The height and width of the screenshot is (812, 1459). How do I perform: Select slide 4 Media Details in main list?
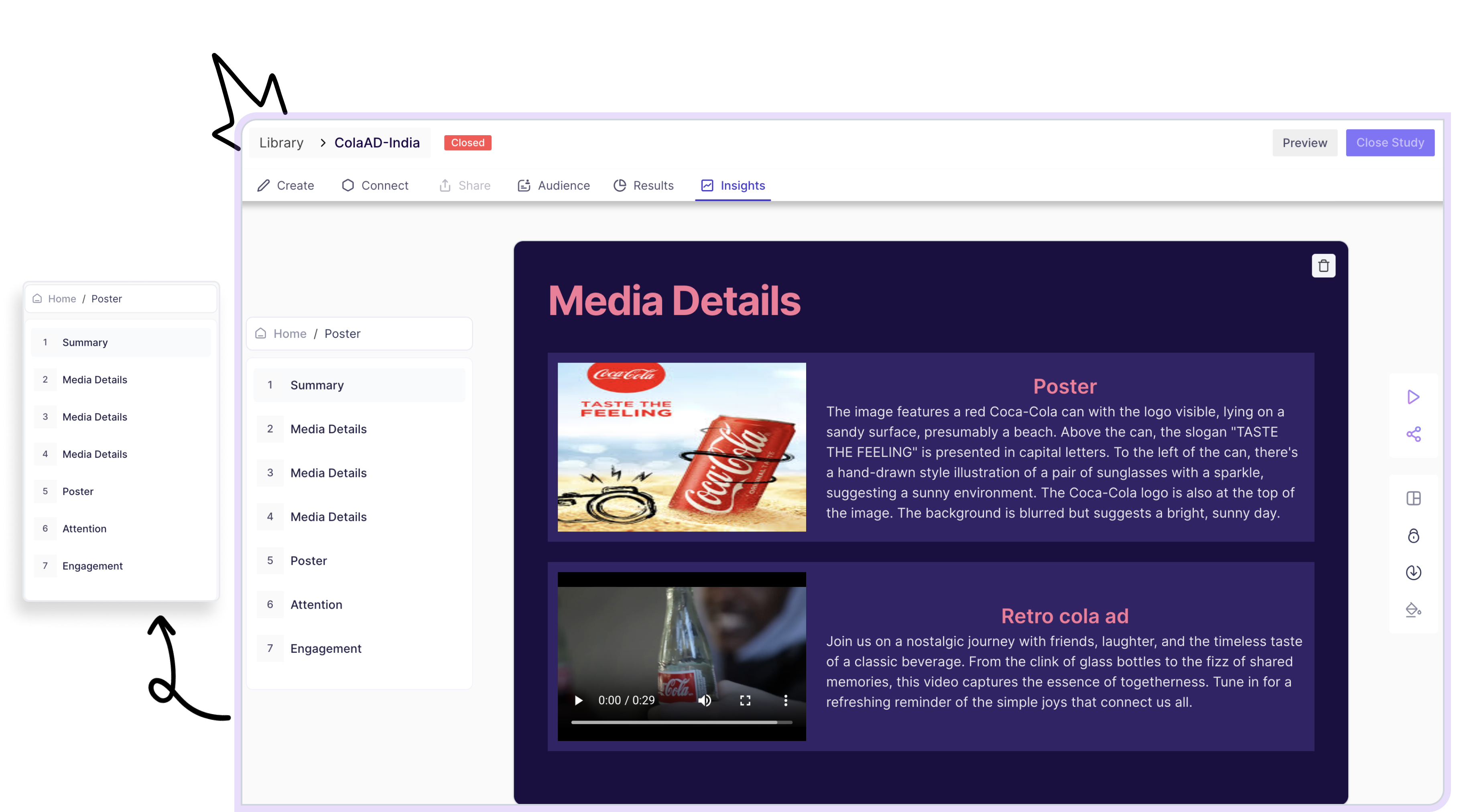[x=359, y=516]
